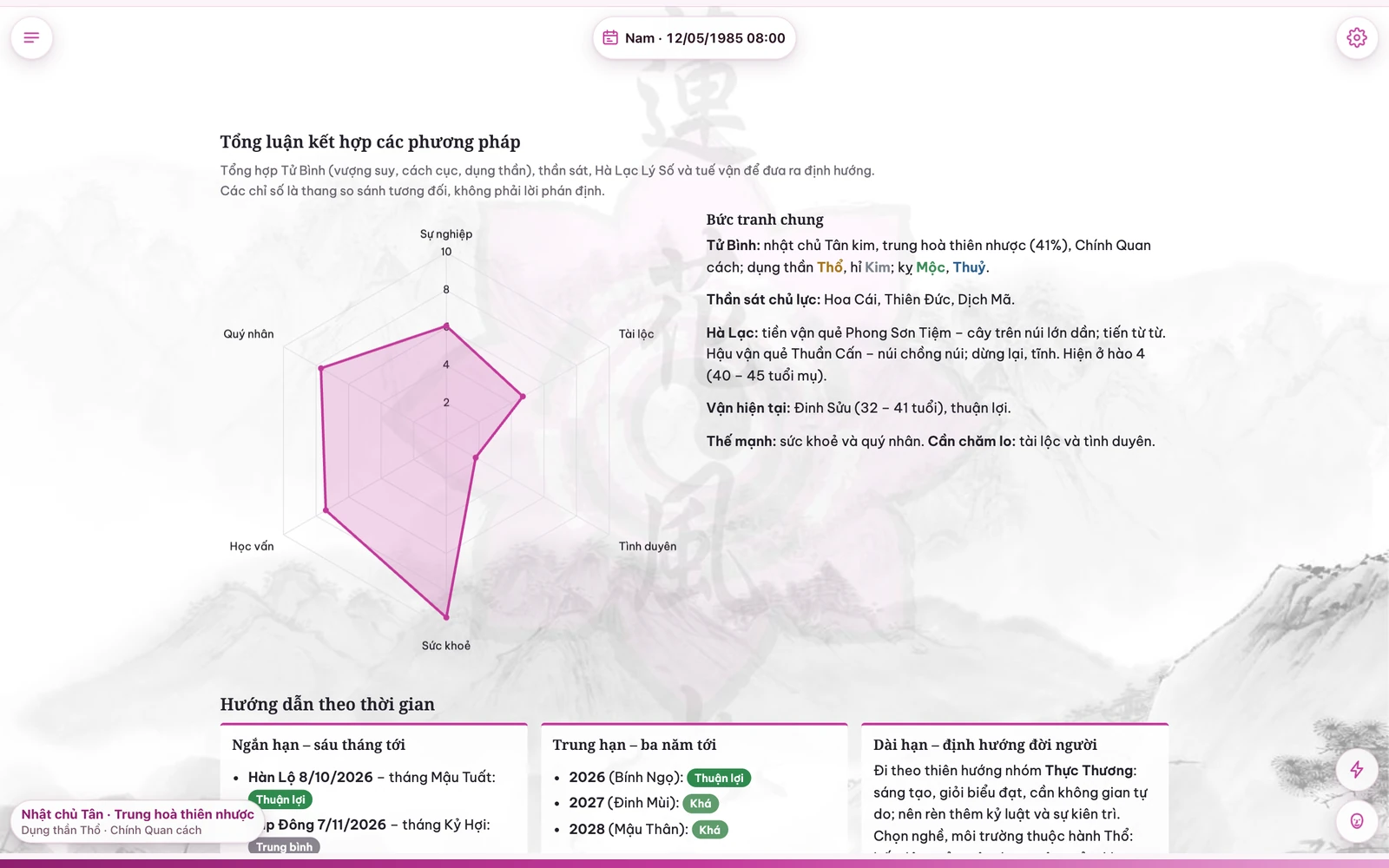Click the lightning bolt quick action button
The height and width of the screenshot is (868, 1389).
1357,769
